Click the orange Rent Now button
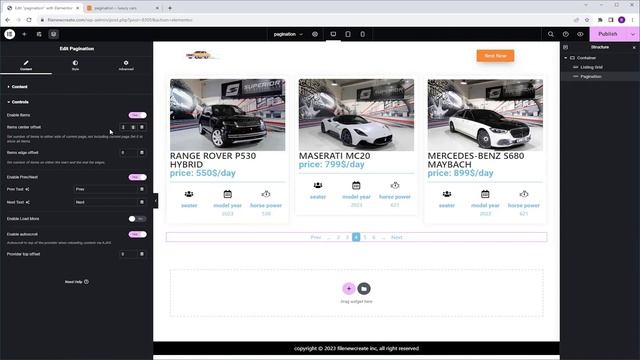Image resolution: width=640 pixels, height=360 pixels. (495, 56)
